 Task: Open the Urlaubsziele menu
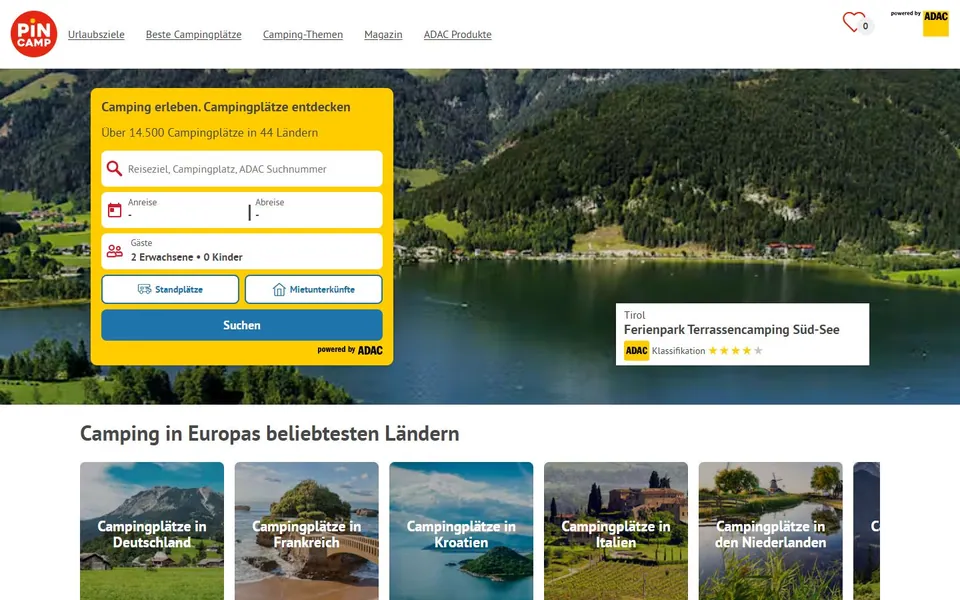coord(96,34)
